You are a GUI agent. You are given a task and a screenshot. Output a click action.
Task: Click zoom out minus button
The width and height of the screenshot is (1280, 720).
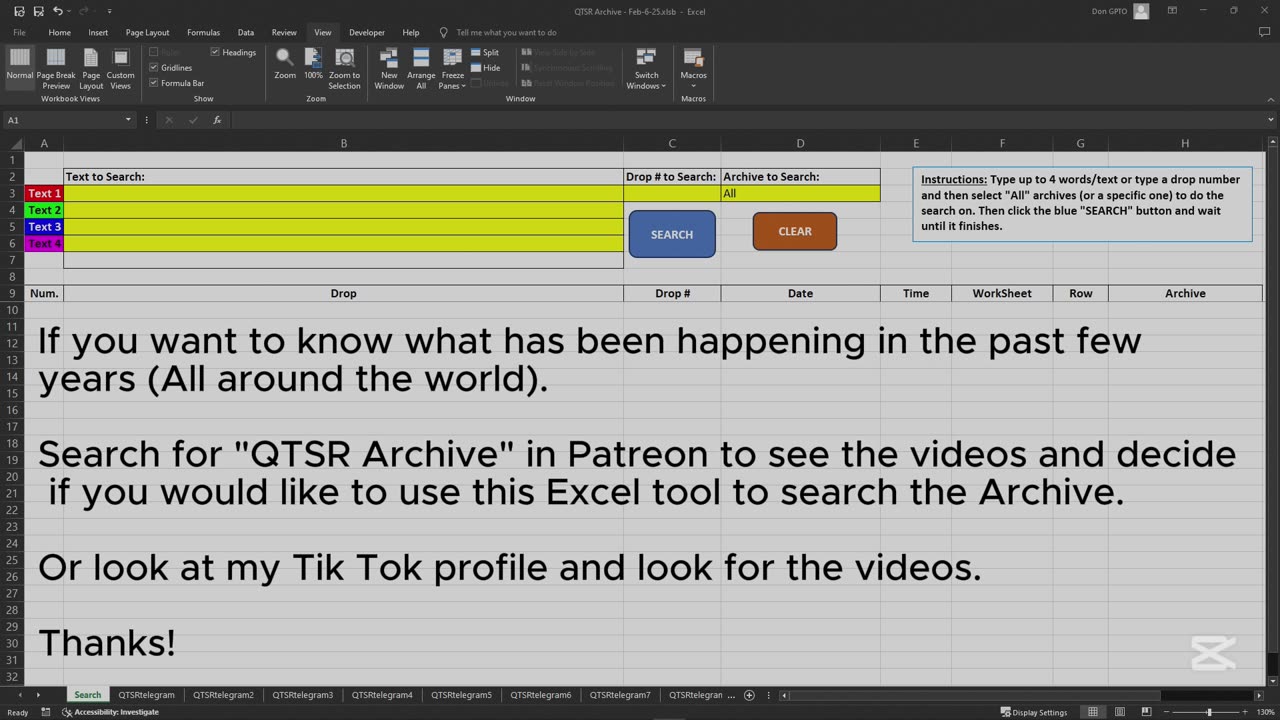1167,712
